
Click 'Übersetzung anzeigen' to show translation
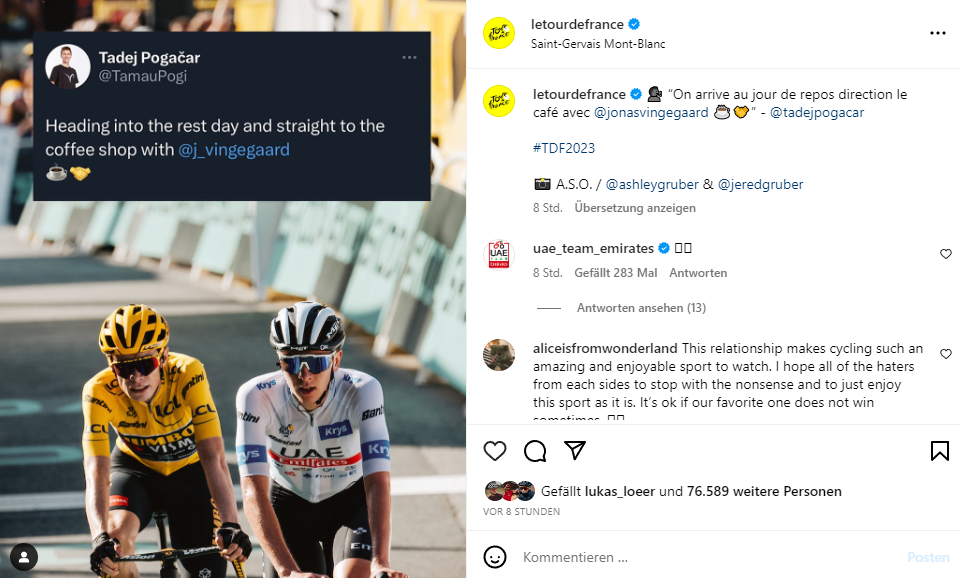click(x=635, y=208)
